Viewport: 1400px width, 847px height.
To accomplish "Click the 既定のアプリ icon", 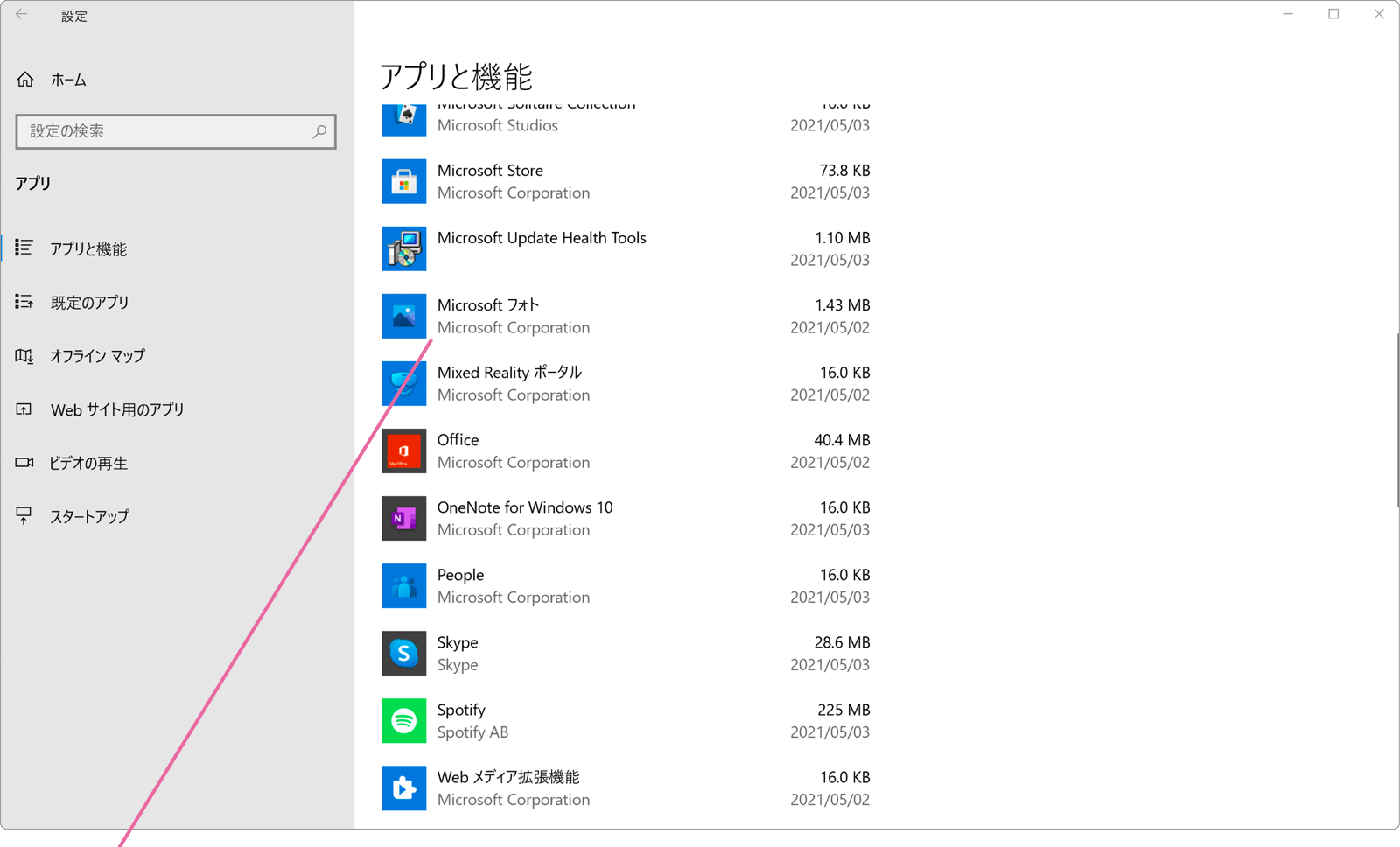I will coord(24,302).
